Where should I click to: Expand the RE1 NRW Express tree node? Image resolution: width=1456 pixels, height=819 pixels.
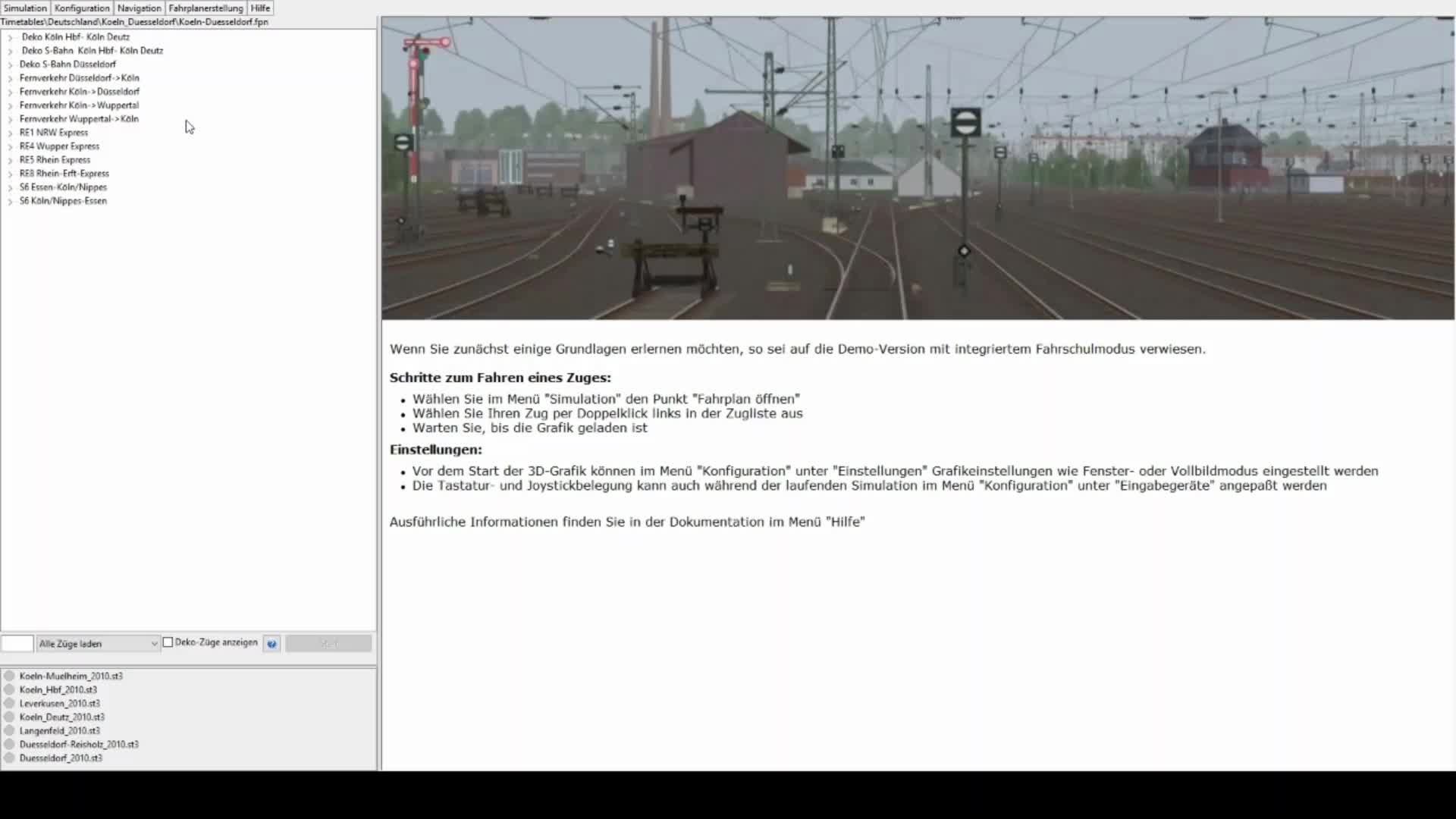(10, 133)
